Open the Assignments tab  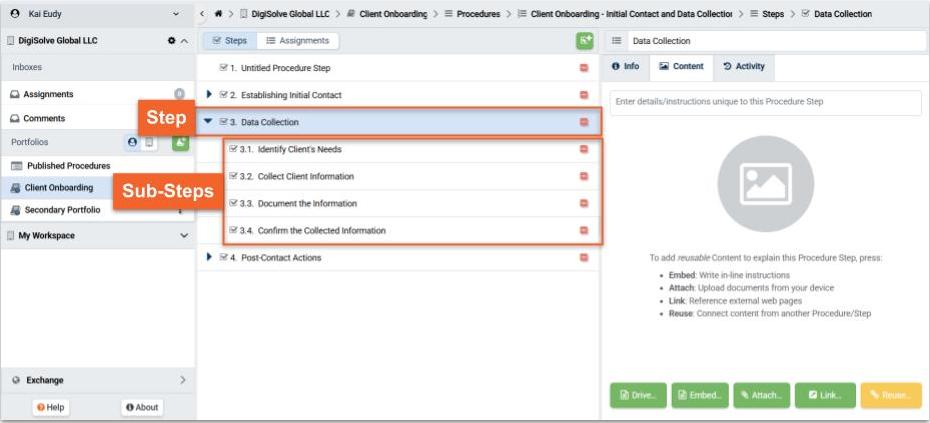point(297,41)
